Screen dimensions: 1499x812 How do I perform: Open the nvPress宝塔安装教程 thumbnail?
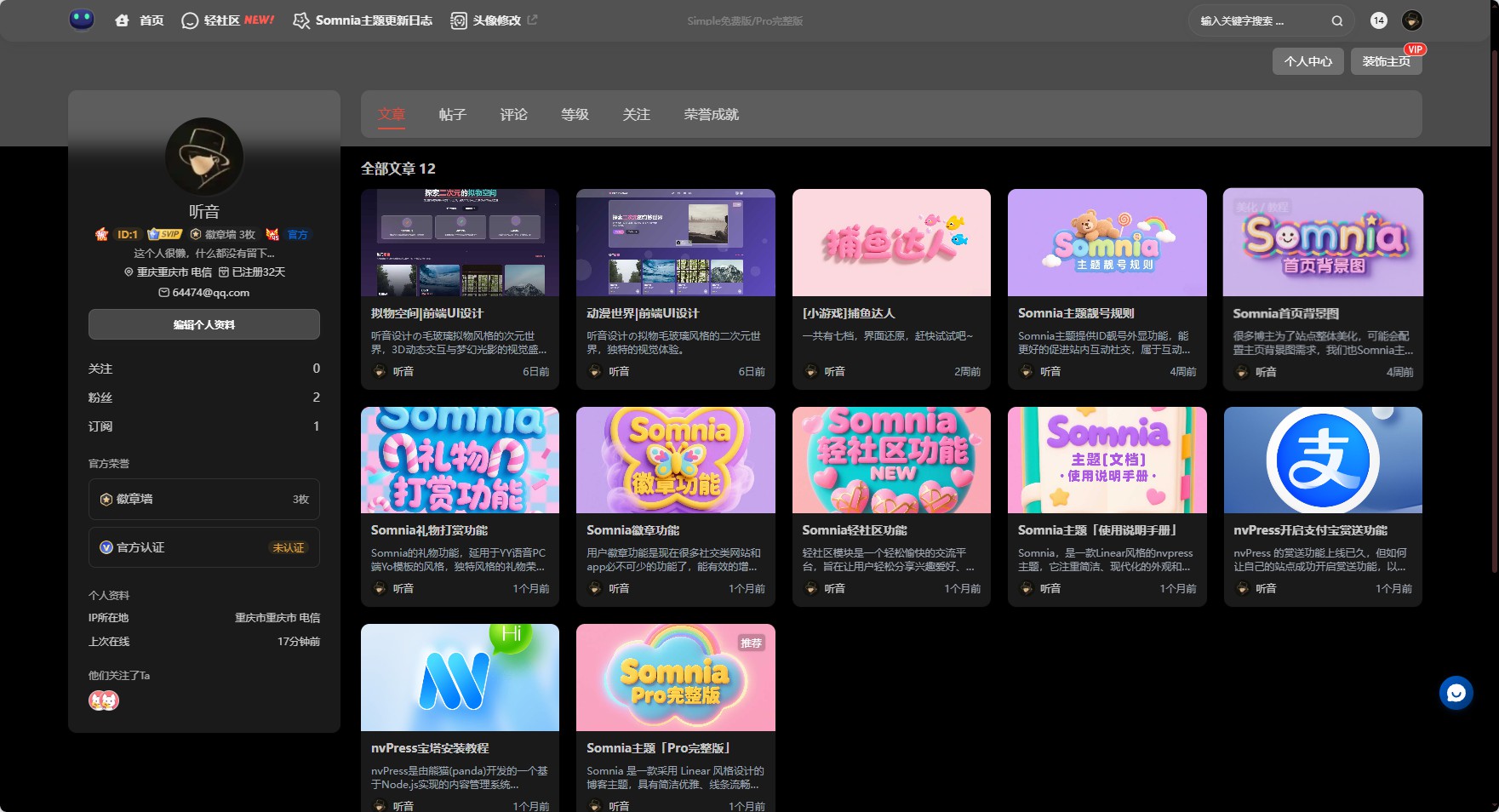pos(461,678)
